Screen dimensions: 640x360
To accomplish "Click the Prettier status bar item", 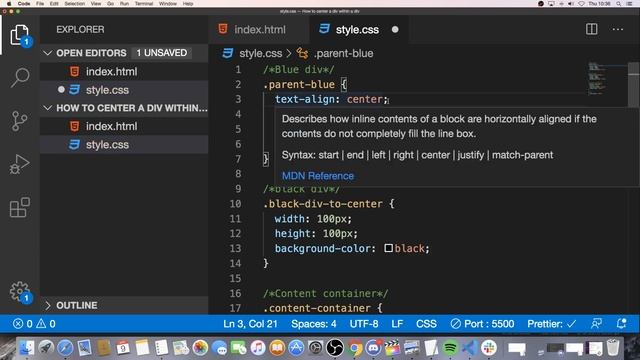I will click(x=551, y=324).
